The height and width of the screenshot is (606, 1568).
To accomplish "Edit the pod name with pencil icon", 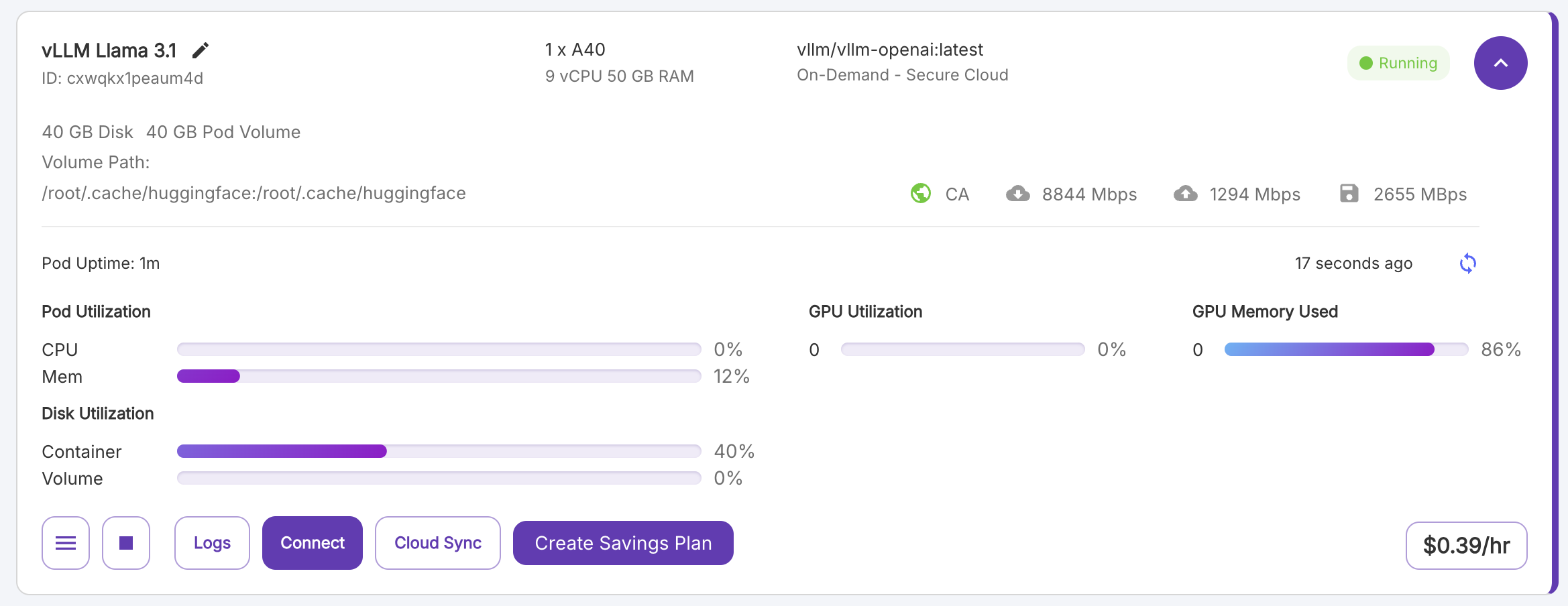I will (201, 50).
